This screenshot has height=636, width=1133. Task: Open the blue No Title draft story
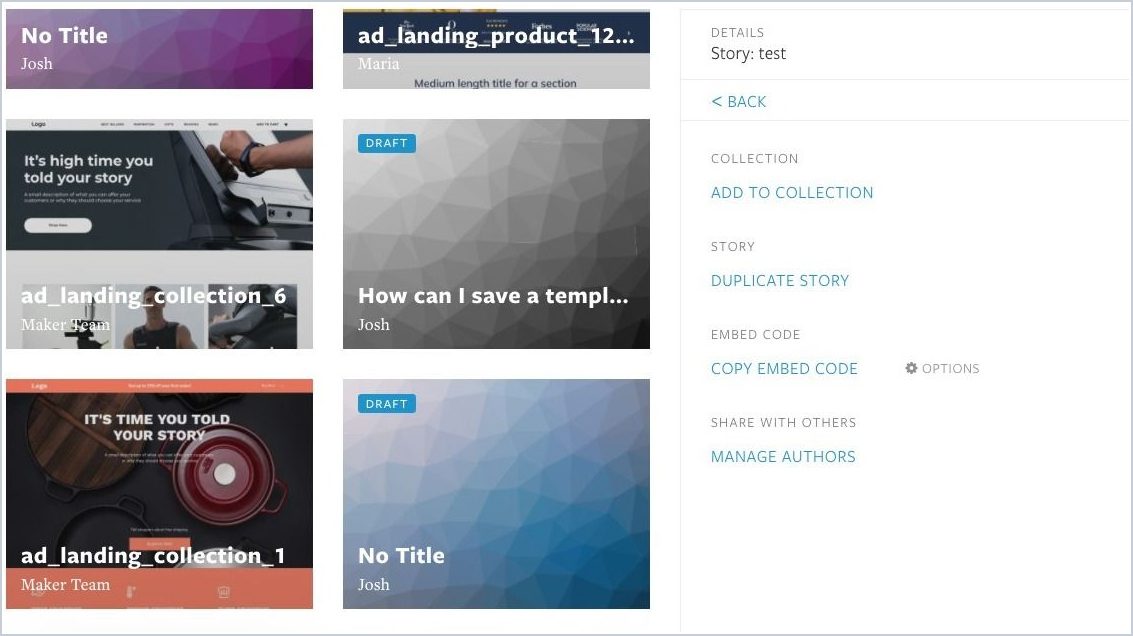point(496,494)
